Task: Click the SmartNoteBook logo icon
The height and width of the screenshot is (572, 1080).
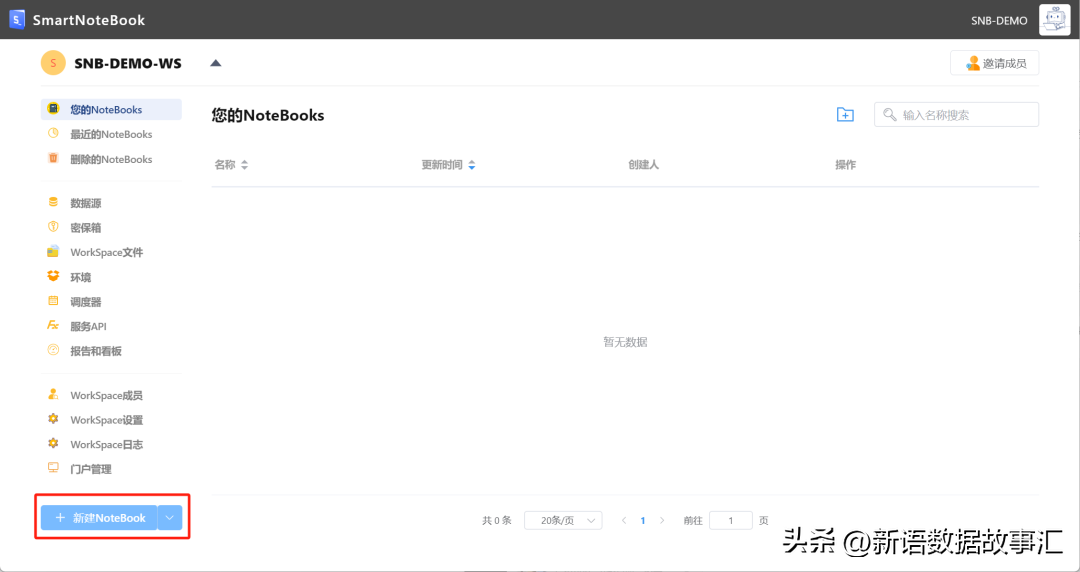Action: 17,20
